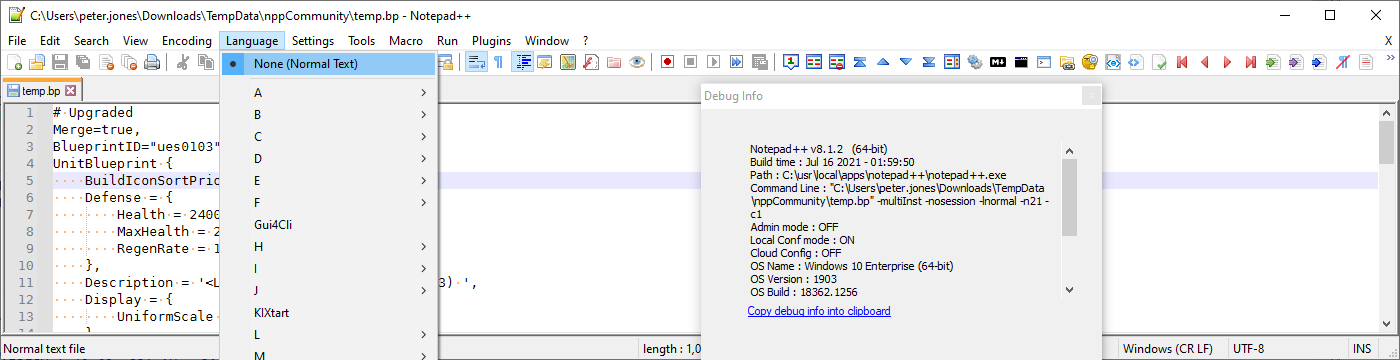Screen dimensions: 1400x360
Task: Click the Playback macro icon
Action: pos(713,62)
